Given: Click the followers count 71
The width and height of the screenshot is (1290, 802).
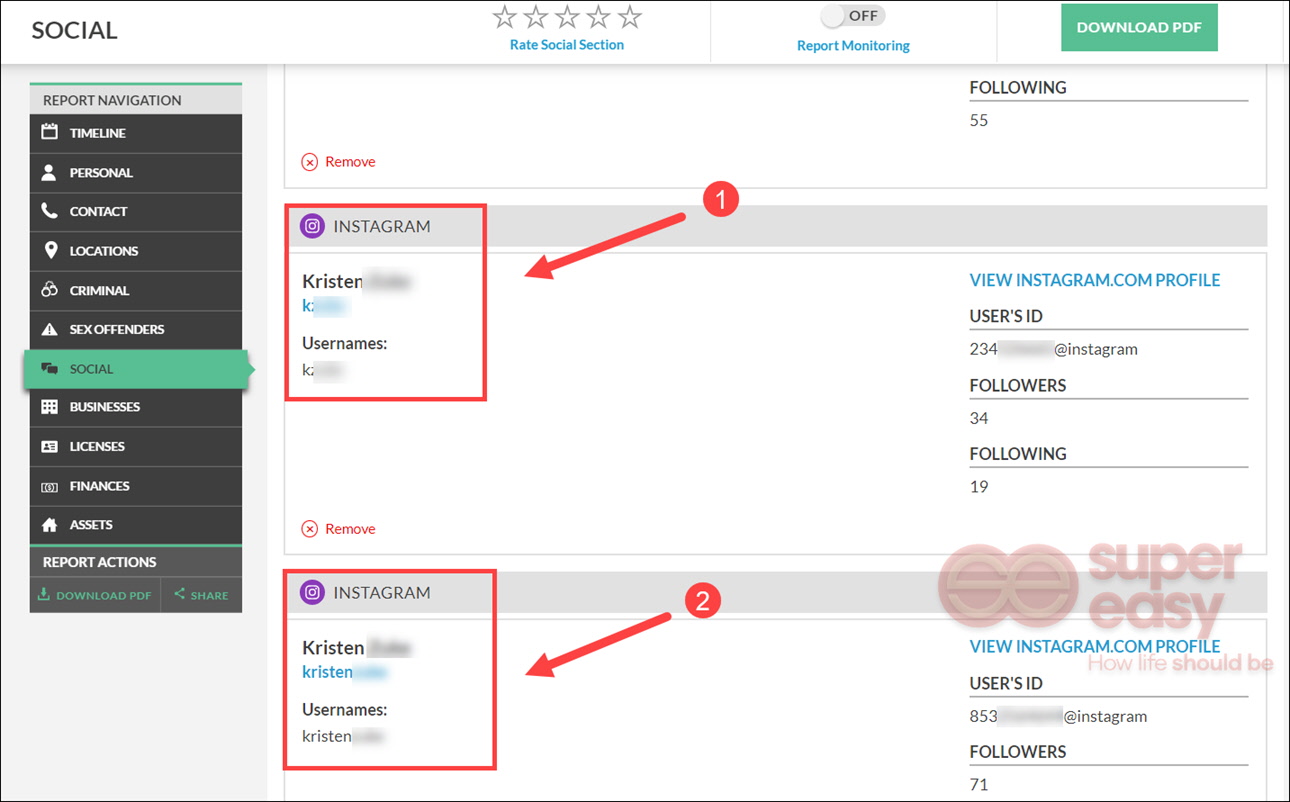Looking at the screenshot, I should [x=979, y=784].
